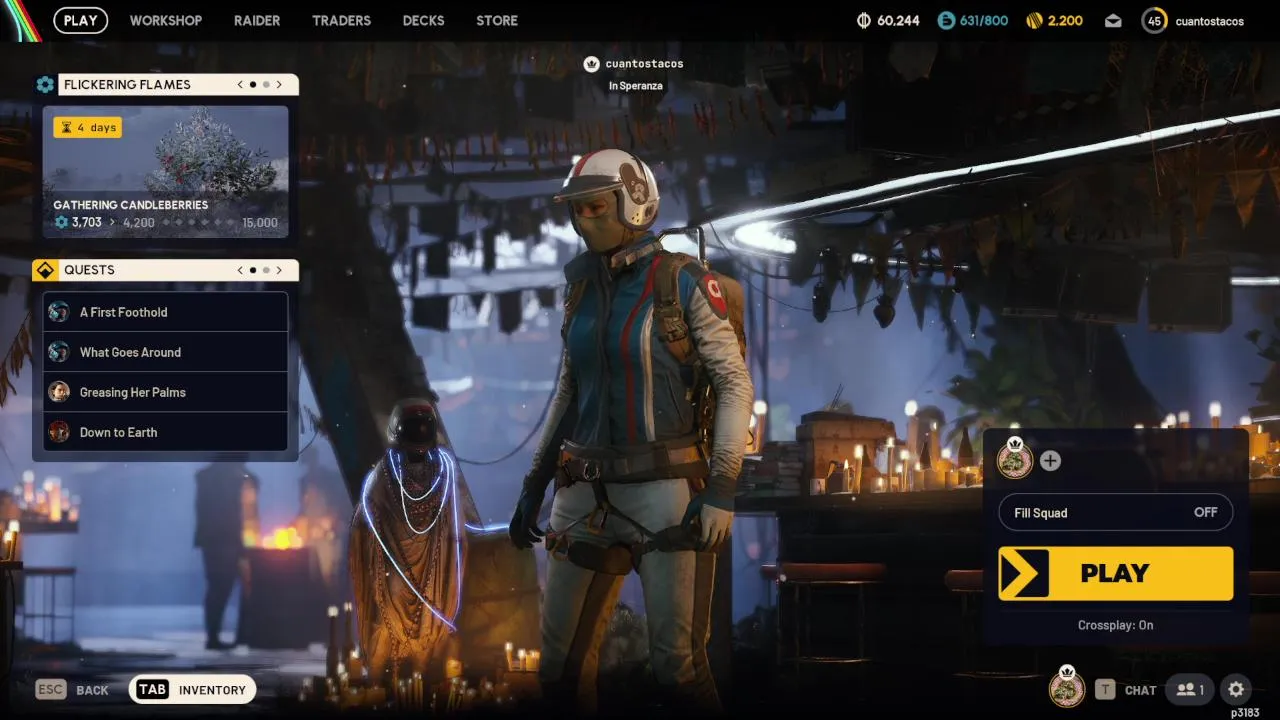The width and height of the screenshot is (1280, 720).
Task: Open the settings gear icon
Action: coord(1236,689)
